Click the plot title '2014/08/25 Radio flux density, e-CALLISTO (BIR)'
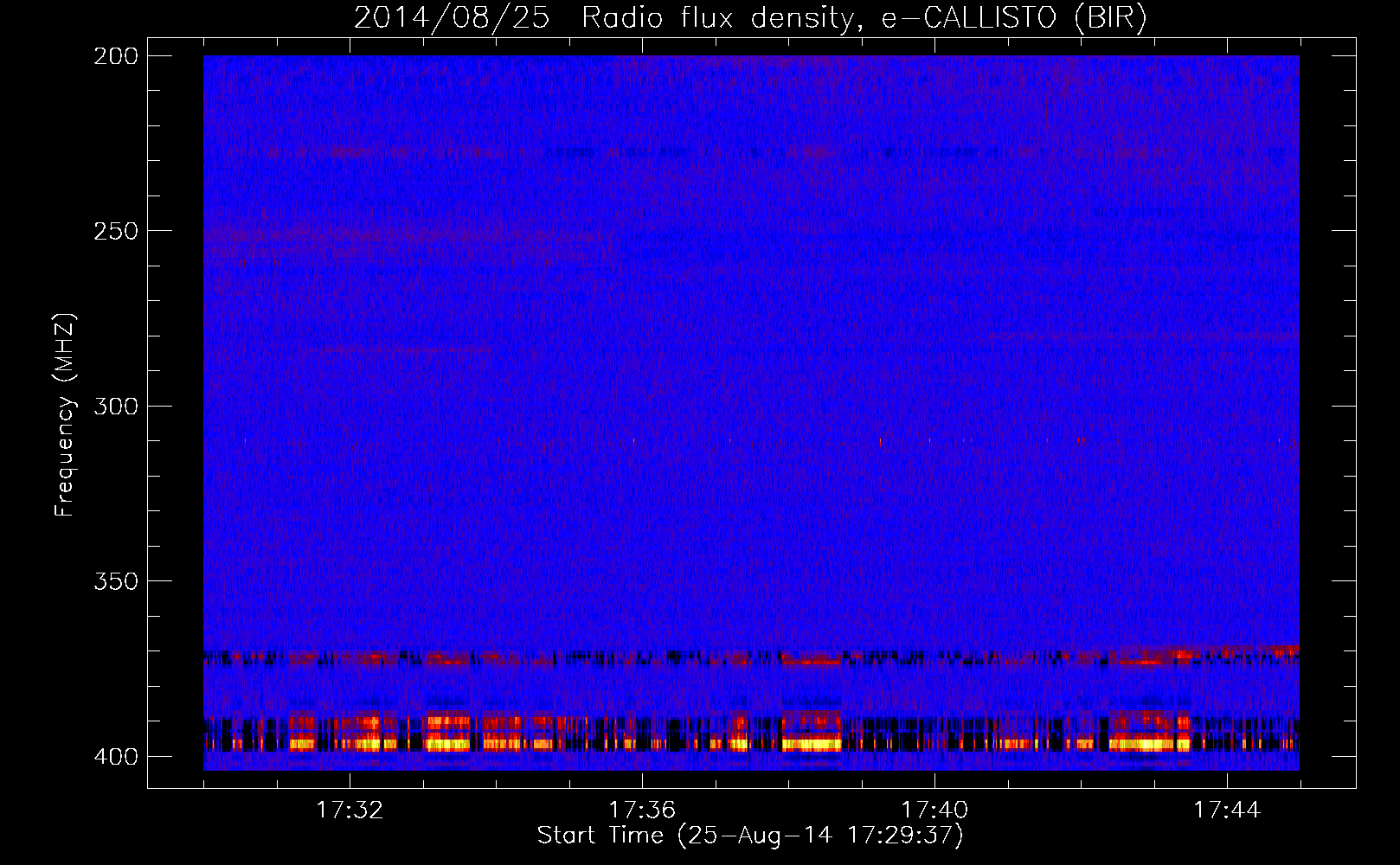 (750, 18)
